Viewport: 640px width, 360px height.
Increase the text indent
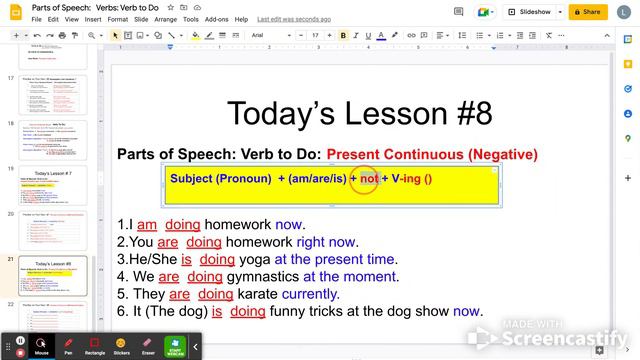[x=533, y=36]
